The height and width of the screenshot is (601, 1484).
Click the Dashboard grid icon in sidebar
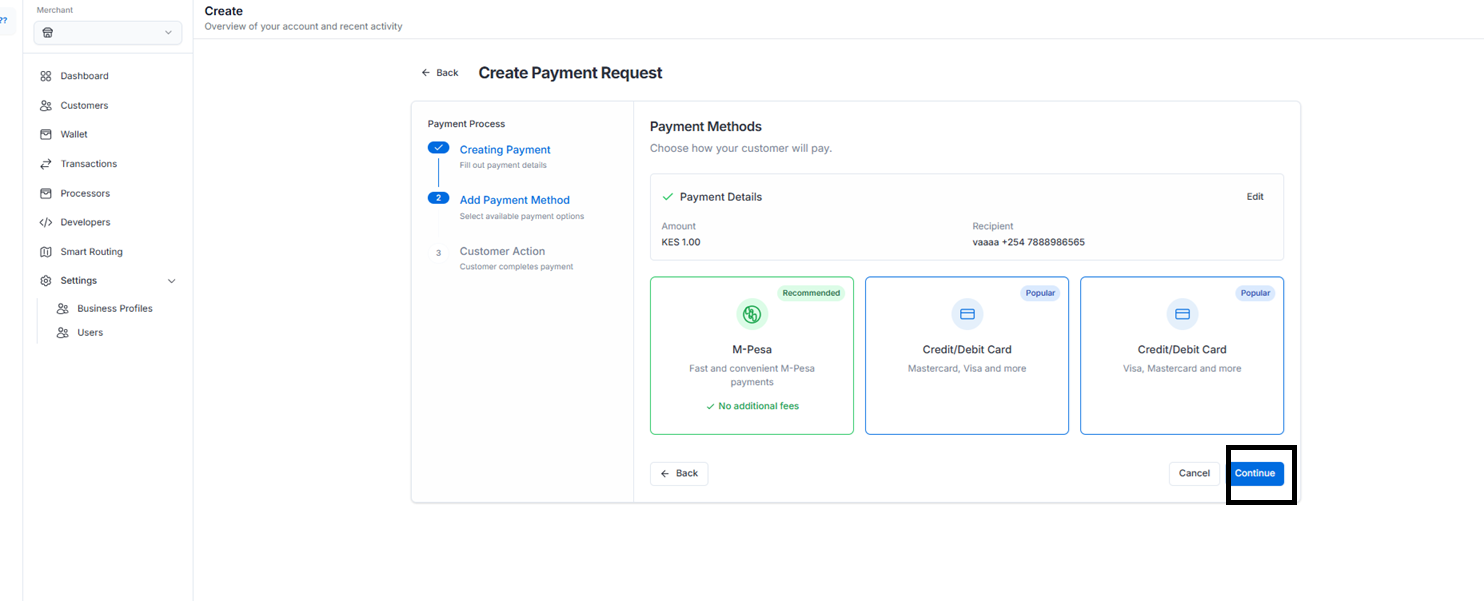[46, 76]
